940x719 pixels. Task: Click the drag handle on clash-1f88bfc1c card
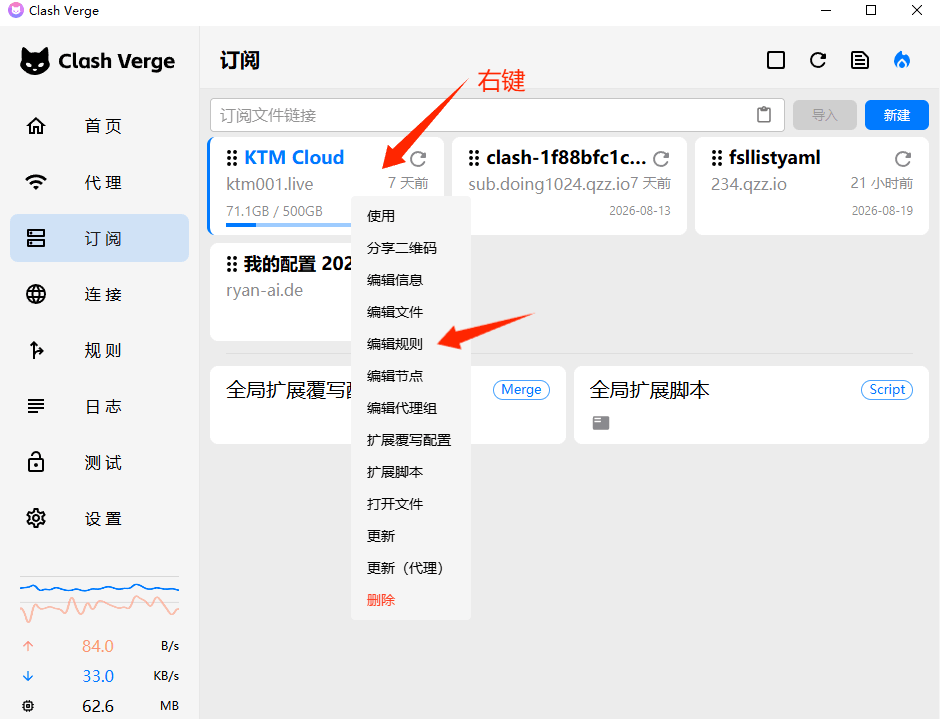tap(474, 158)
